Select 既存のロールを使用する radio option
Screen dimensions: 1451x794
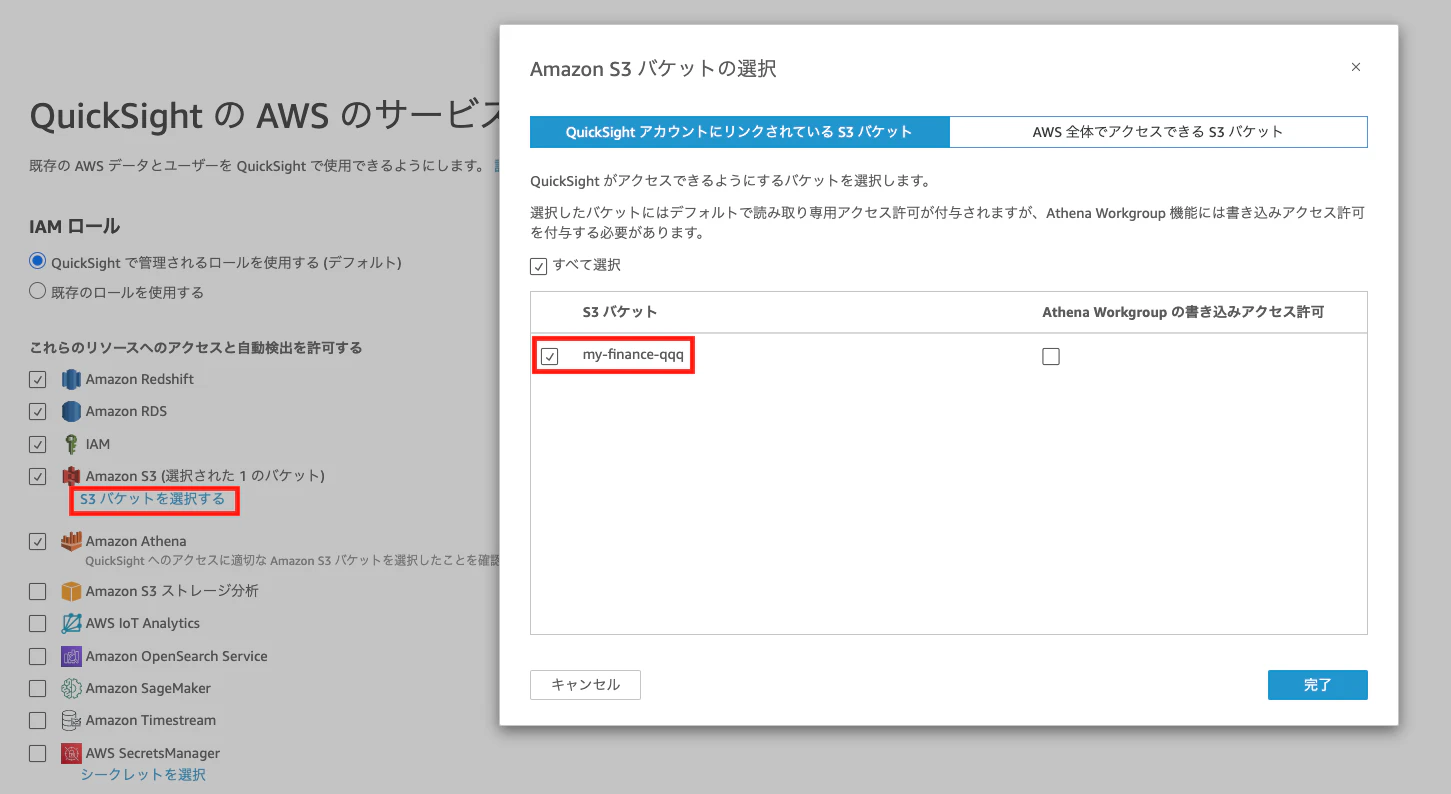[x=38, y=292]
